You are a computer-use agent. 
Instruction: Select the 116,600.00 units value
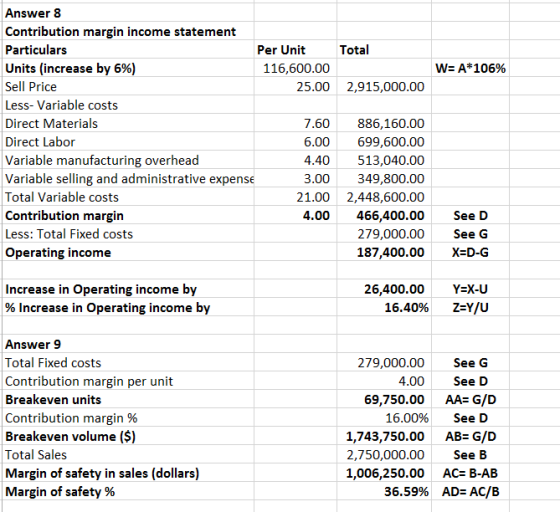[x=296, y=69]
